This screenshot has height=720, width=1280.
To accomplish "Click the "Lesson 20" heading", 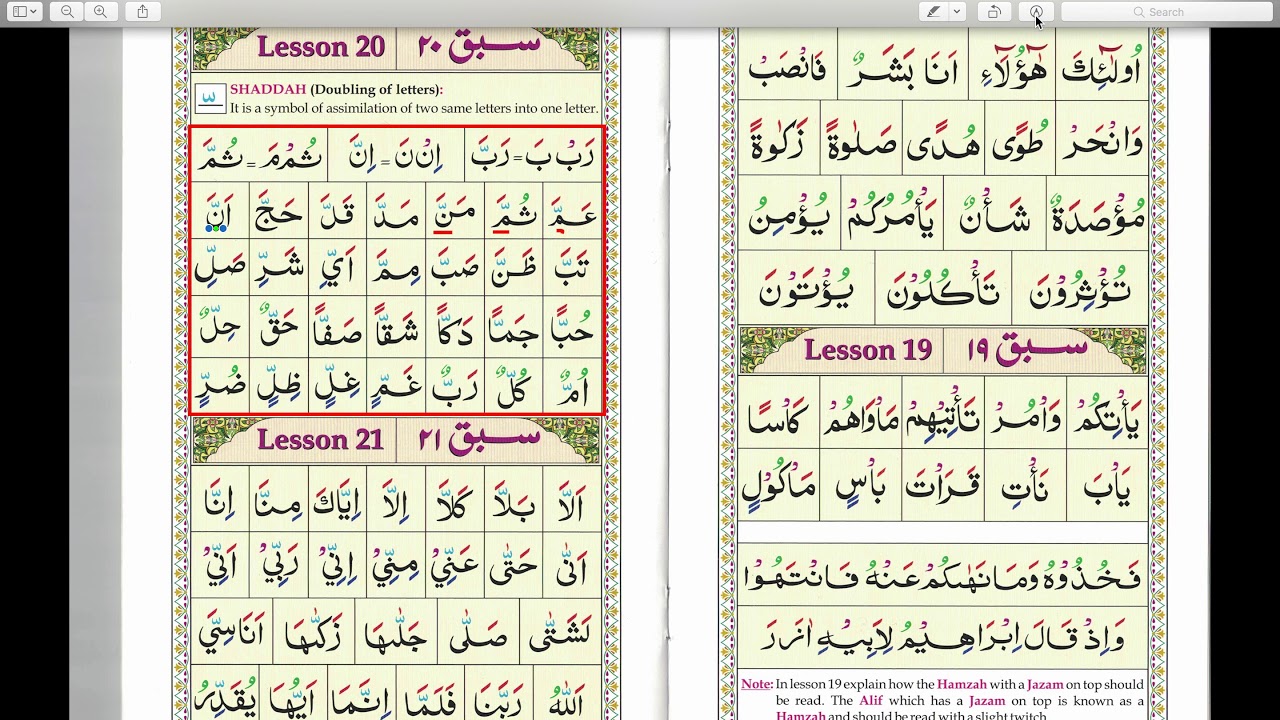I will point(320,47).
